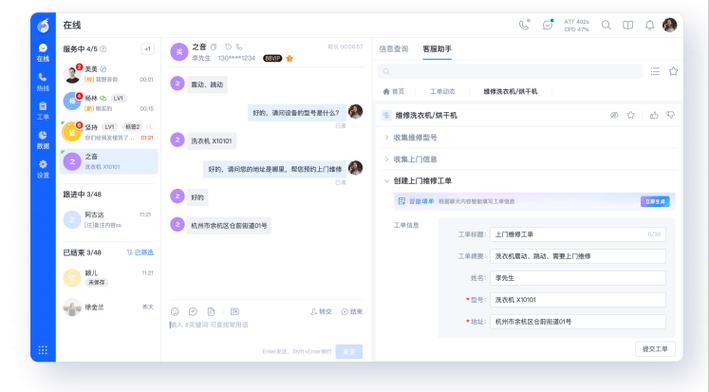This screenshot has width=709, height=392.
Task: Click the blue send button
Action: (x=349, y=351)
